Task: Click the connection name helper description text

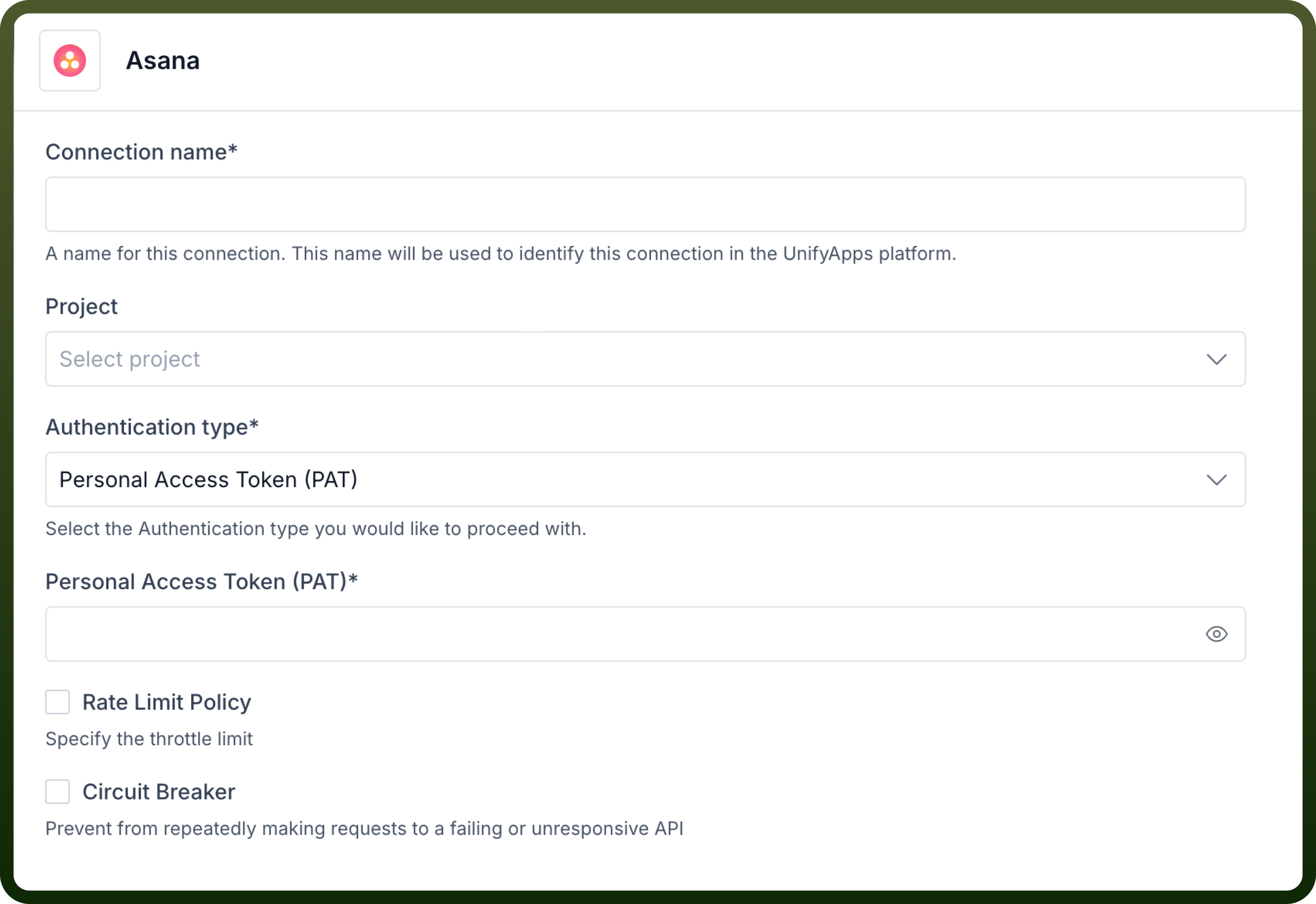Action: [x=501, y=254]
